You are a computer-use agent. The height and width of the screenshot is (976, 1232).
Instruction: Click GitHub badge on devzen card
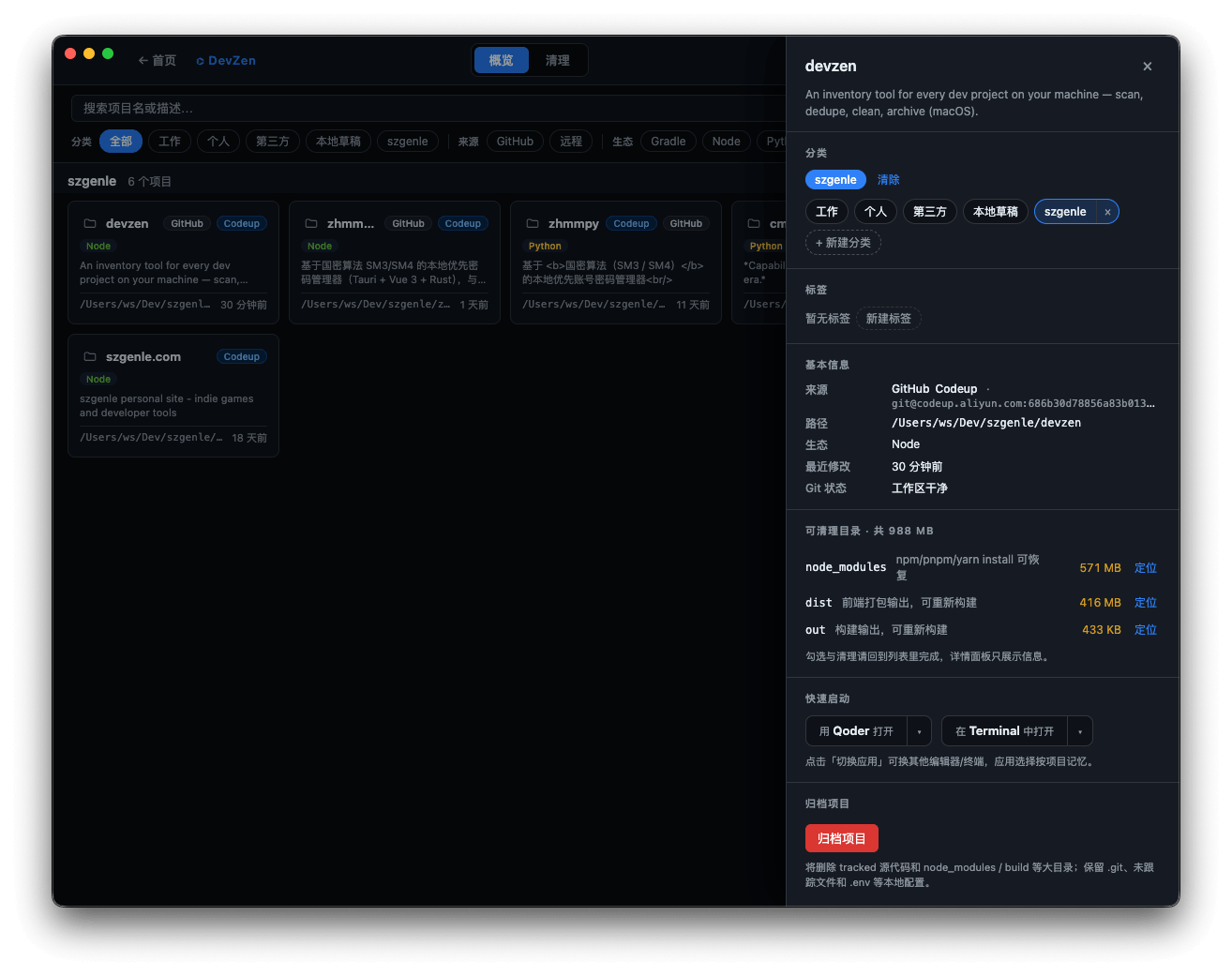click(x=188, y=224)
